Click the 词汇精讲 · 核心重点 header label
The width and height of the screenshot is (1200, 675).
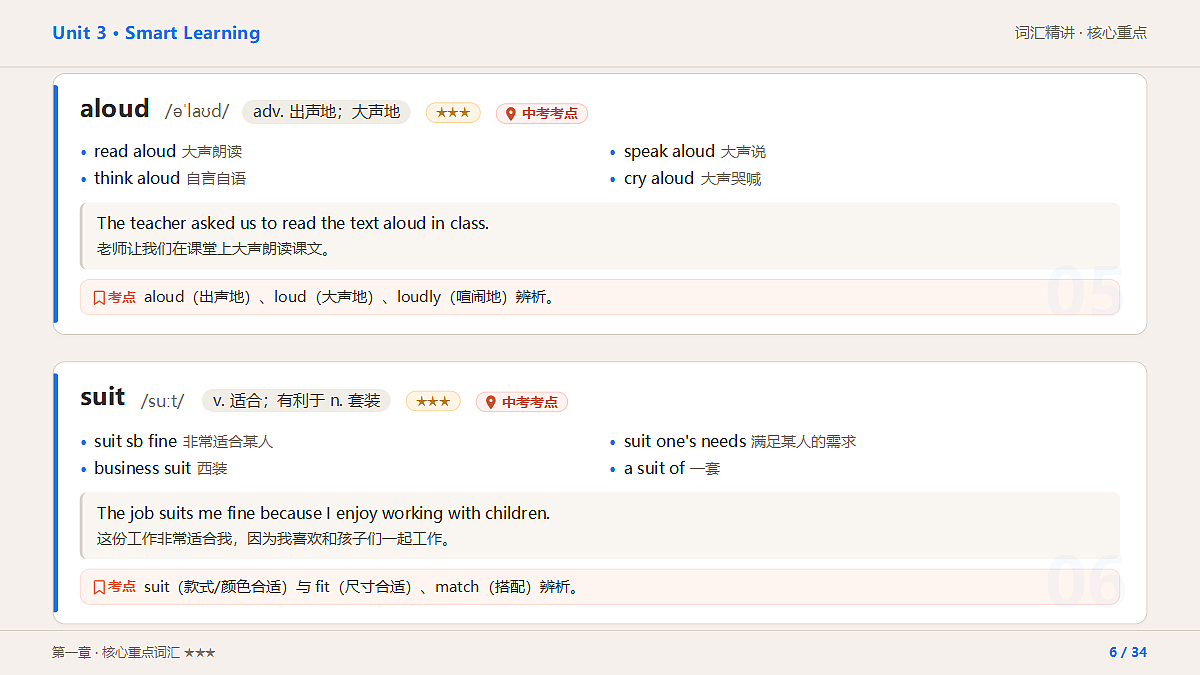[1081, 33]
